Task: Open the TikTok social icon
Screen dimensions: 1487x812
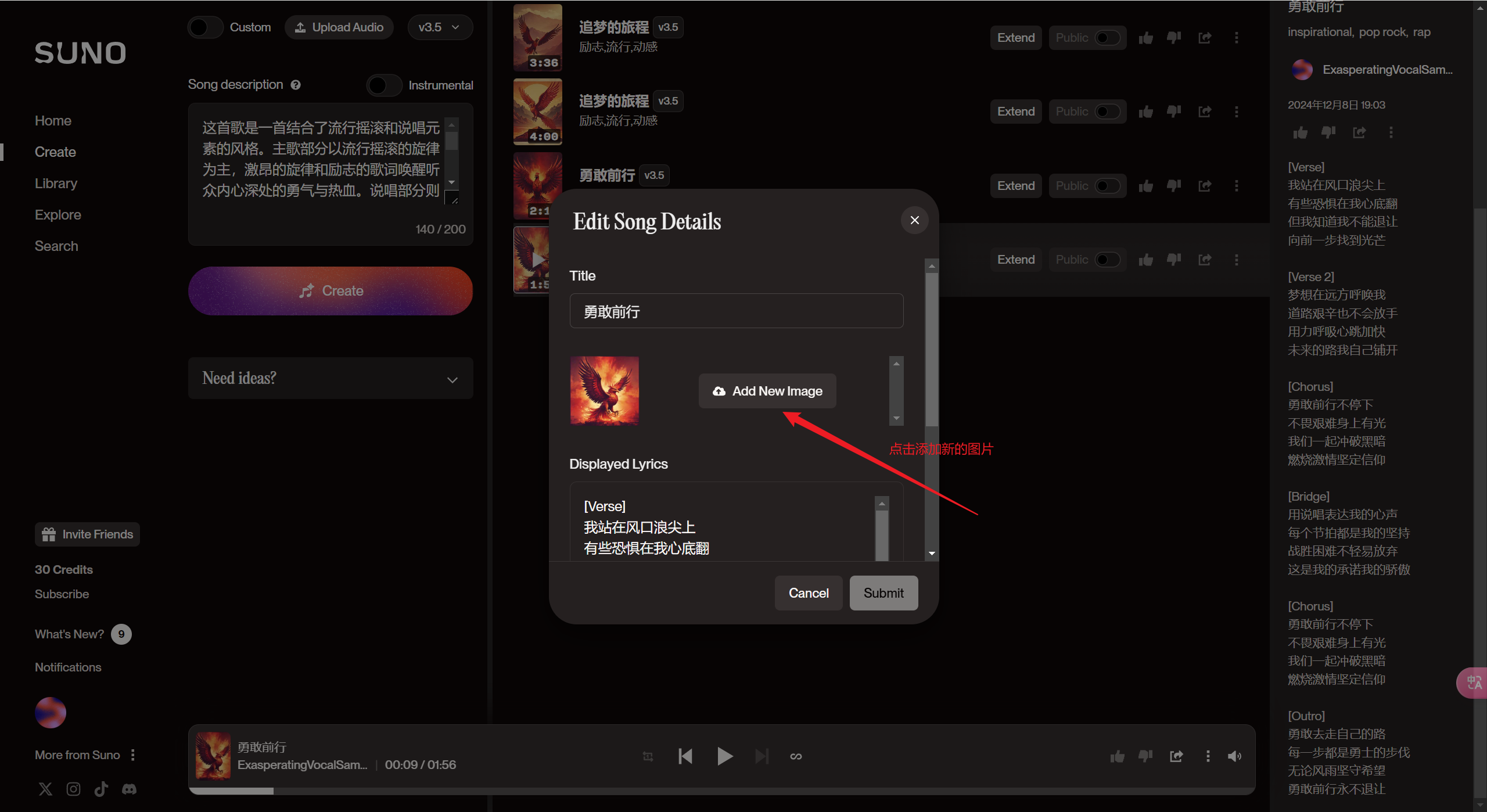Action: click(x=101, y=789)
